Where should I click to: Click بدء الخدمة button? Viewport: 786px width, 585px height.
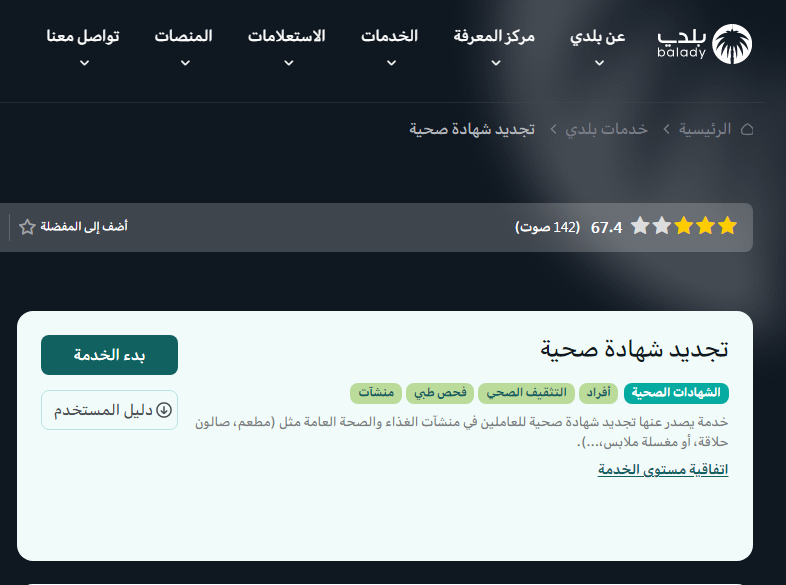[x=109, y=355]
